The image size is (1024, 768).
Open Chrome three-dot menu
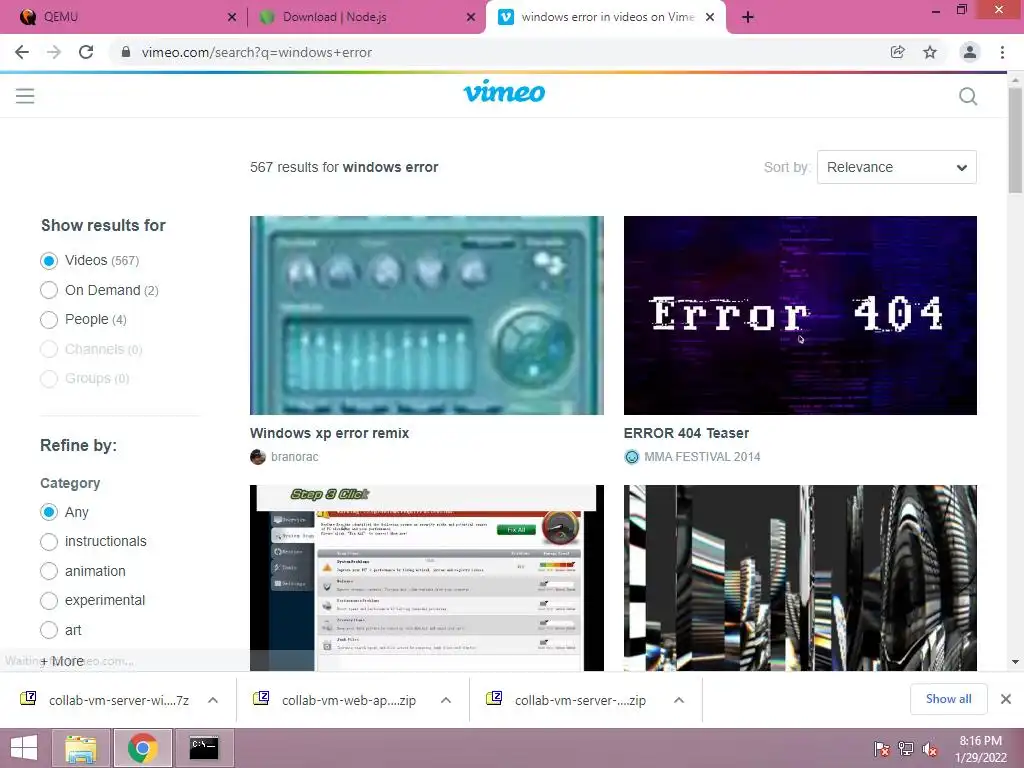1002,52
